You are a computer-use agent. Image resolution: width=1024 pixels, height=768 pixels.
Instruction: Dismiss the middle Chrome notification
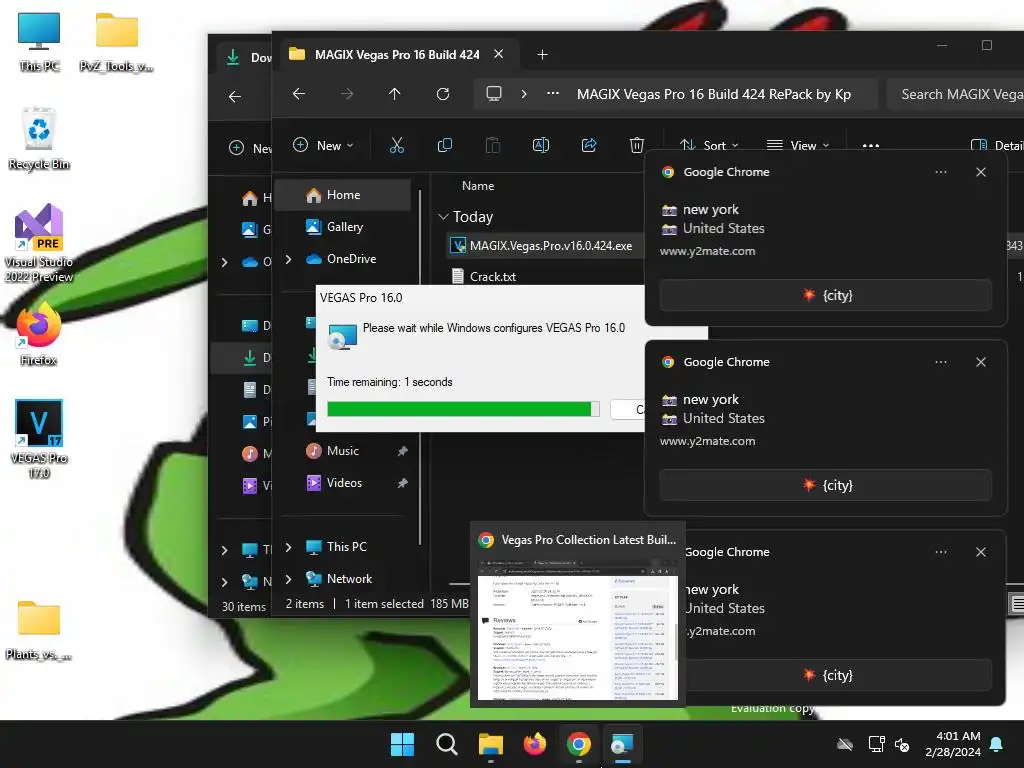[x=981, y=362]
